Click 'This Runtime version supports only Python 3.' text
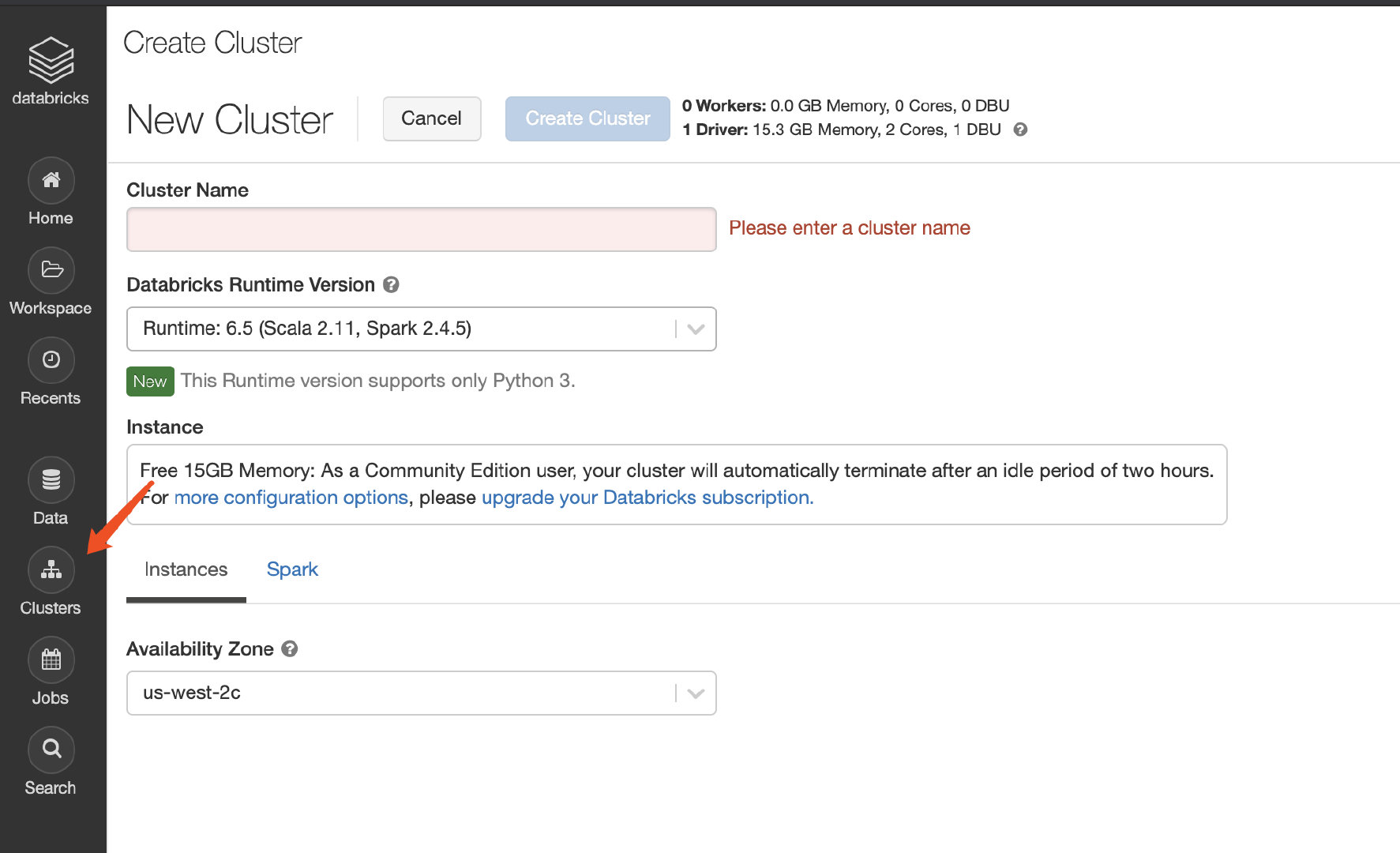 (x=378, y=381)
